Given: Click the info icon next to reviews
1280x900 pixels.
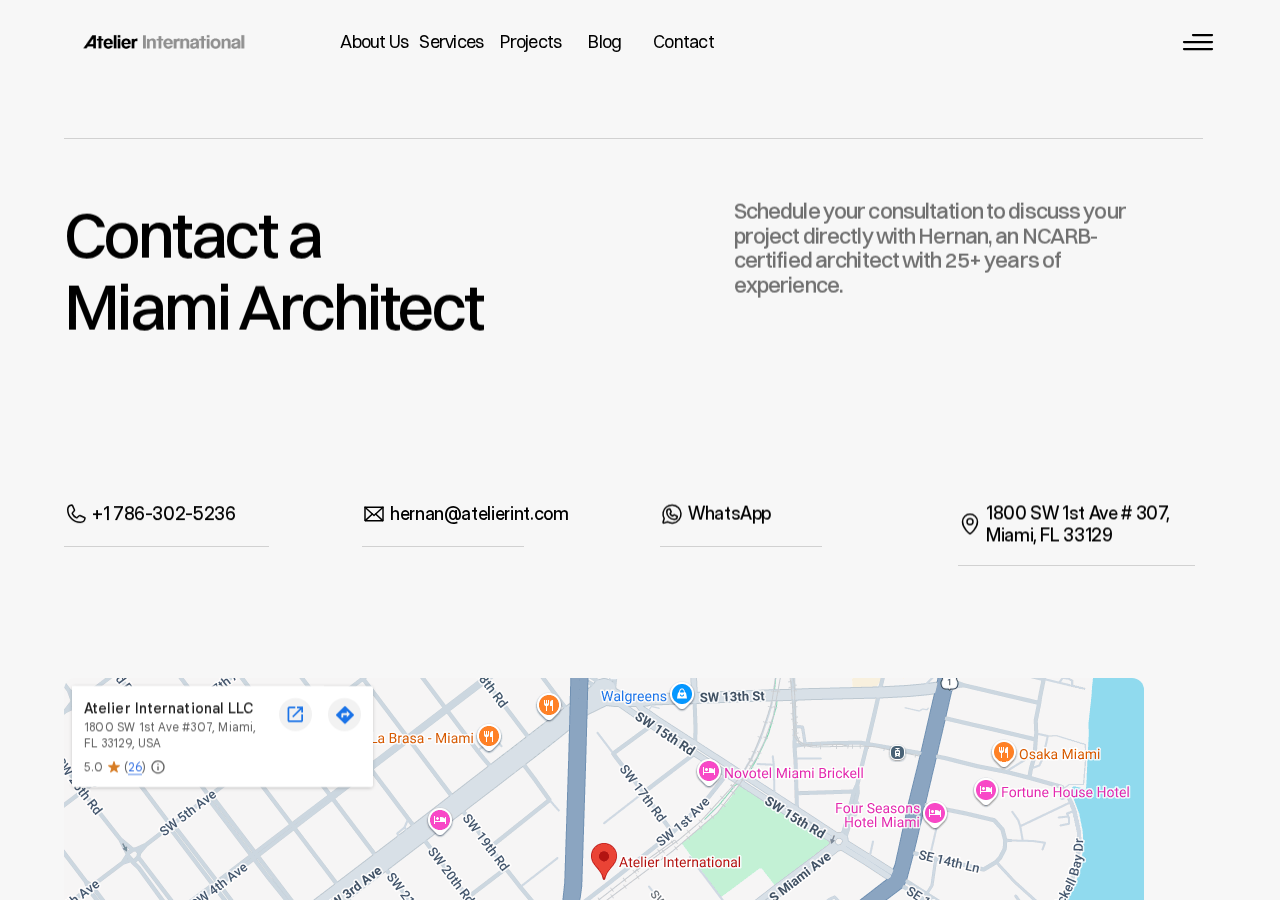Looking at the screenshot, I should (x=158, y=767).
